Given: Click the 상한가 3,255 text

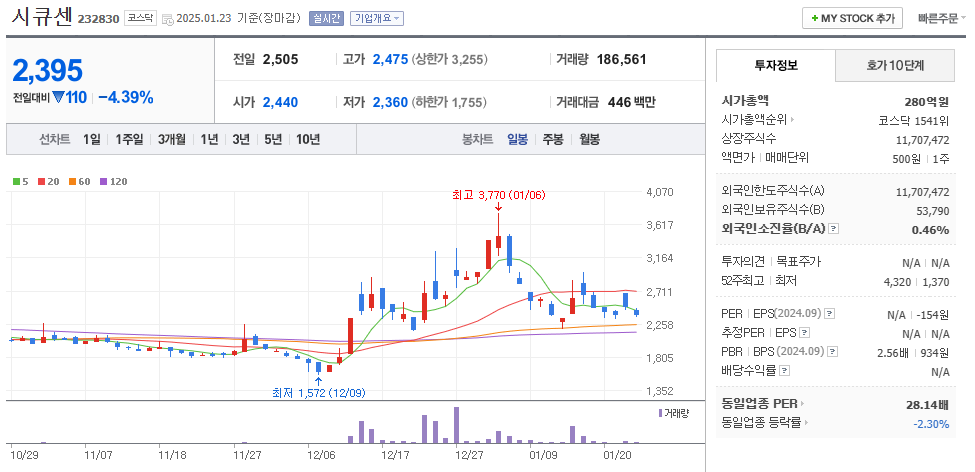Looking at the screenshot, I should pos(450,60).
